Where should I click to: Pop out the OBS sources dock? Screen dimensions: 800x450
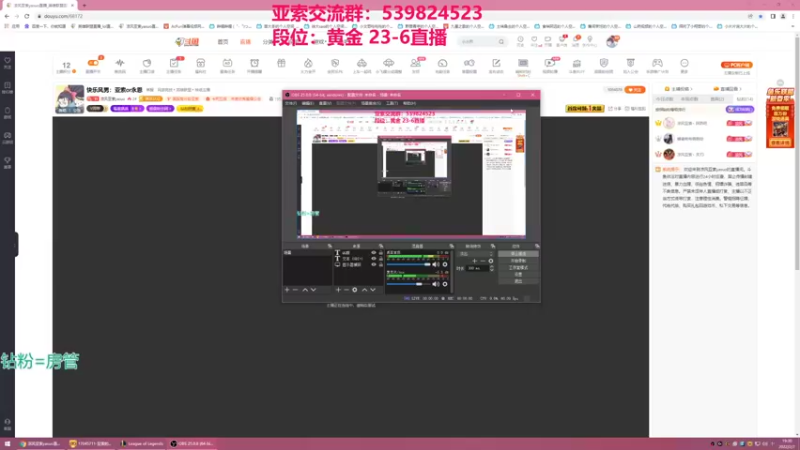[381, 246]
